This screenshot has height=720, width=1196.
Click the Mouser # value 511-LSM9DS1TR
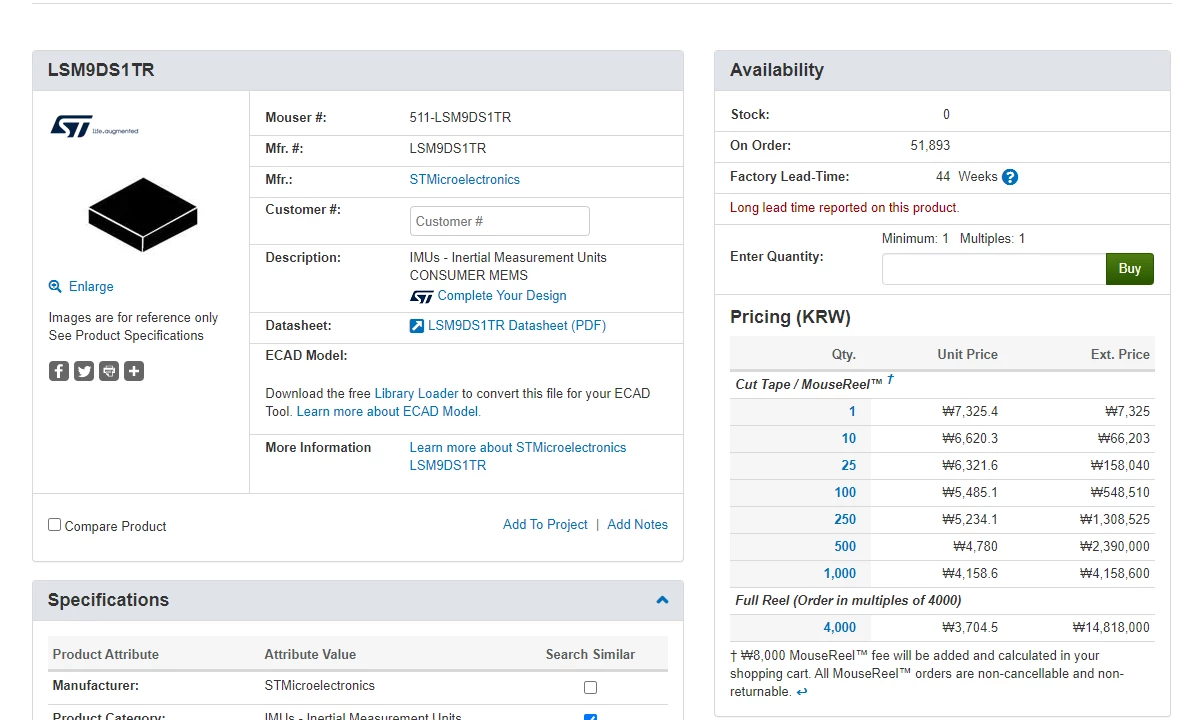pyautogui.click(x=460, y=117)
